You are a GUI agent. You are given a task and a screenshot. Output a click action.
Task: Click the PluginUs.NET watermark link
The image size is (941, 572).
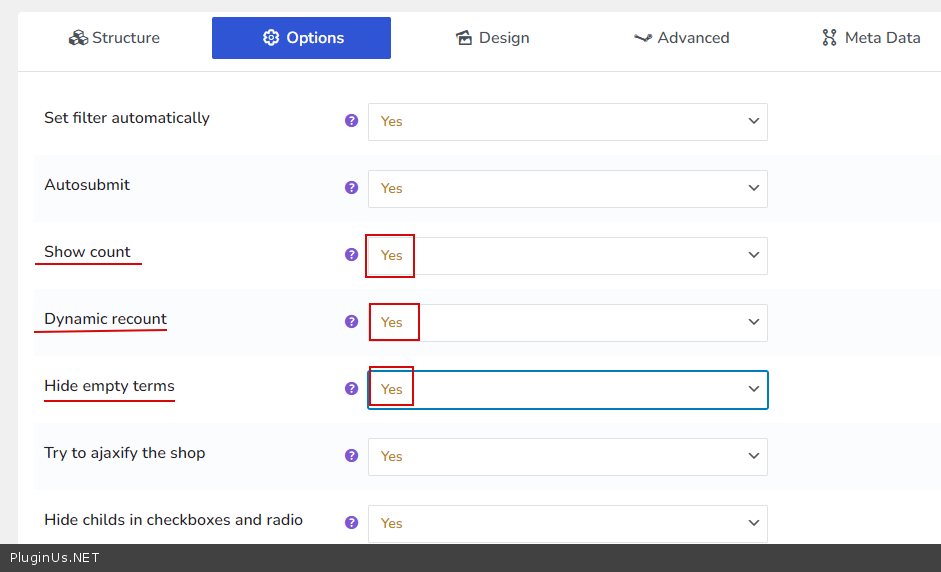click(x=55, y=558)
